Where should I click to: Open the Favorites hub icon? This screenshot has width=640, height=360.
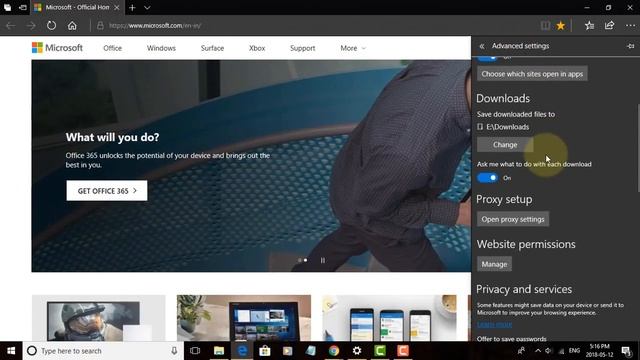click(589, 25)
